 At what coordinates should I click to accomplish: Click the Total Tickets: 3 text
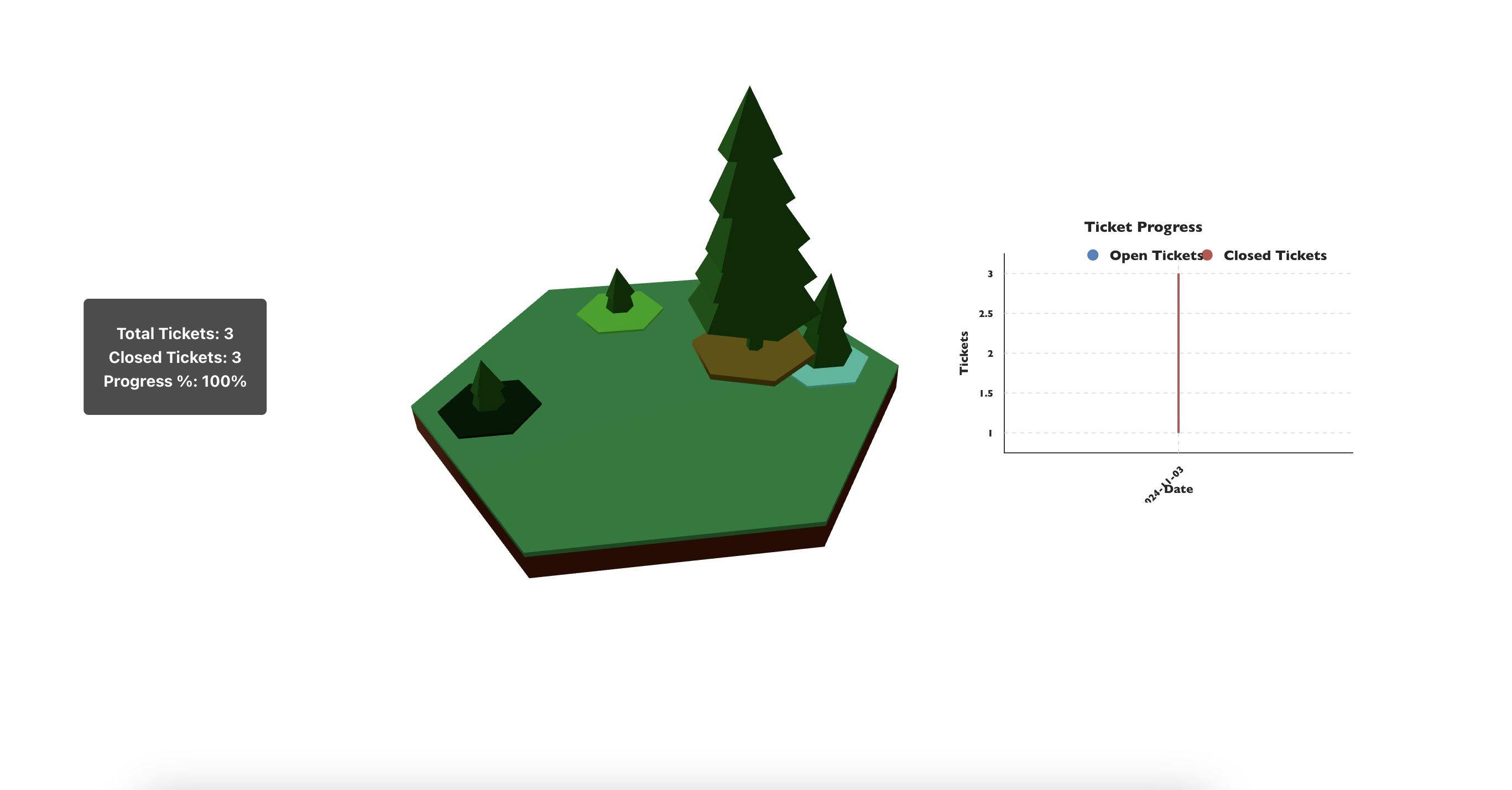[175, 334]
